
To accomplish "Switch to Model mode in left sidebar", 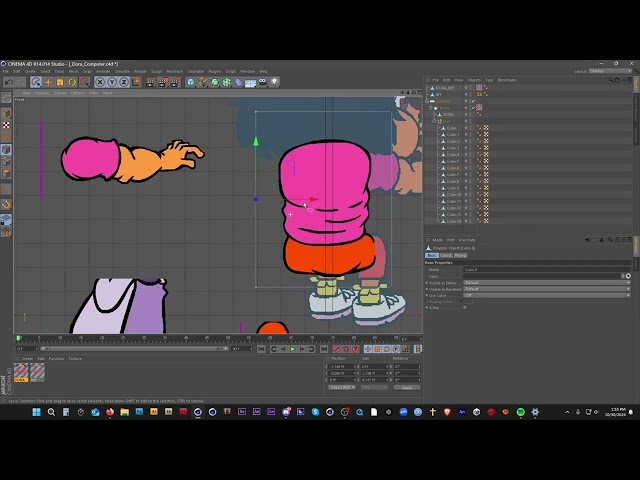I will click(x=6, y=113).
